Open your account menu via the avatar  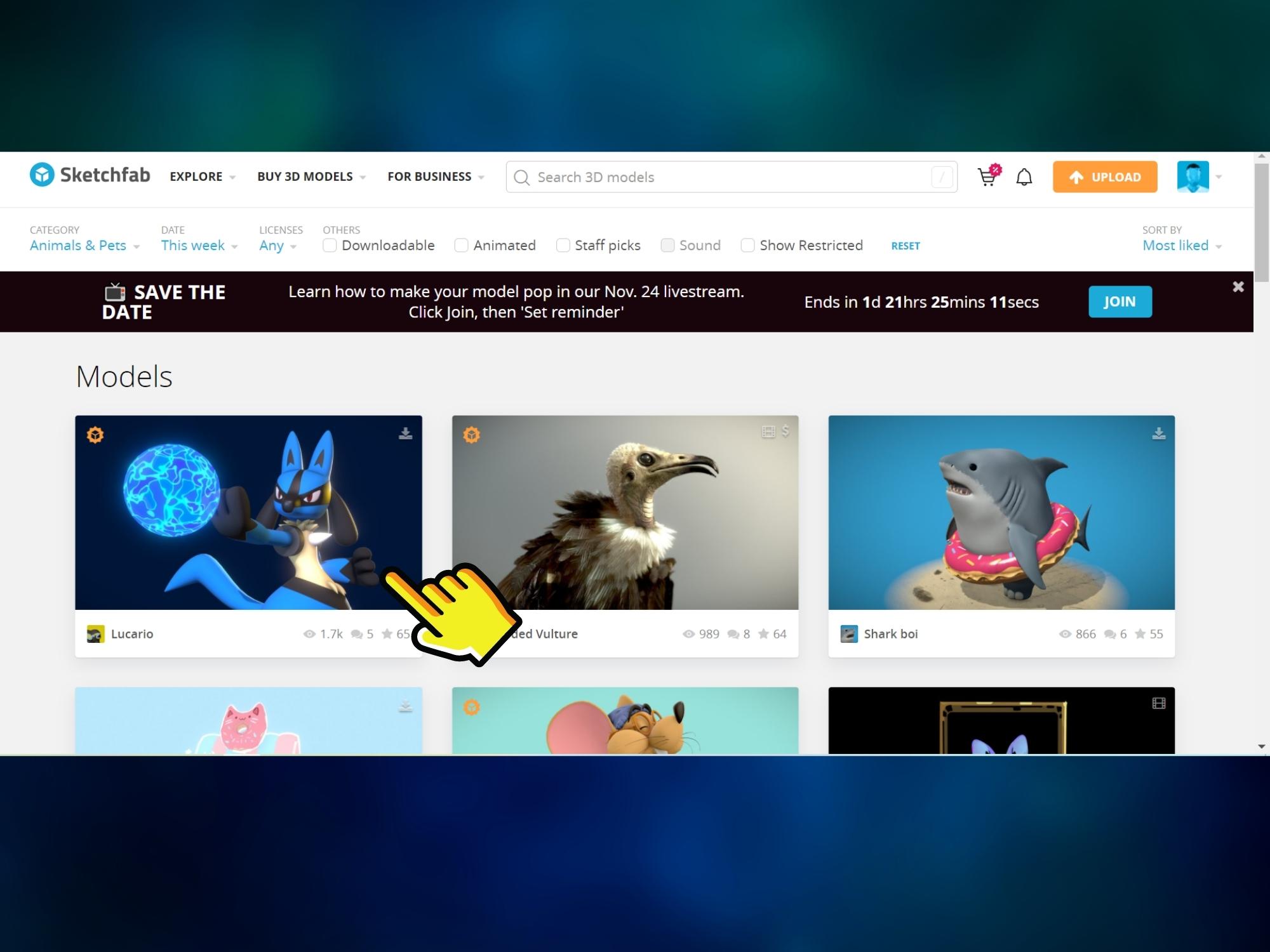(x=1194, y=176)
